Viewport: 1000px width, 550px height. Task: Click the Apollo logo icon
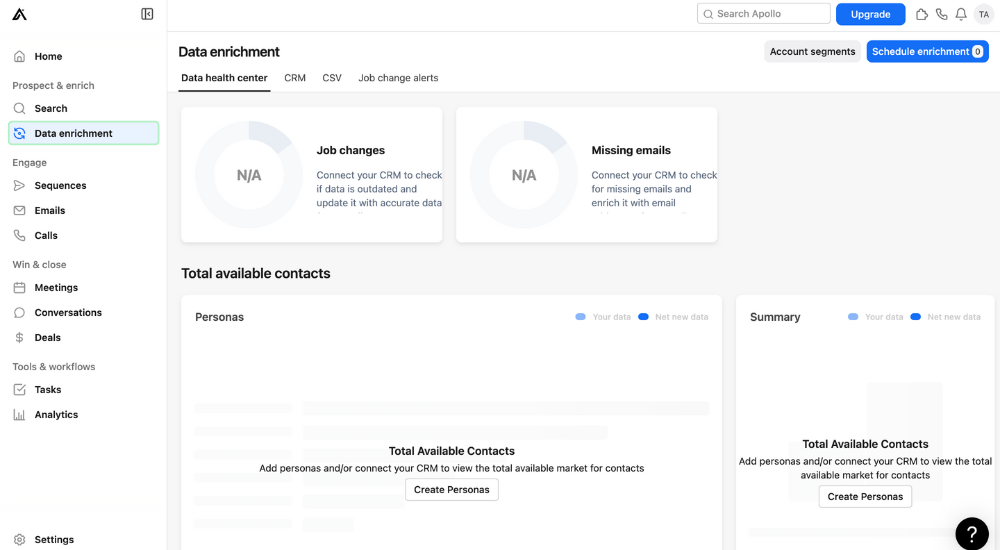pyautogui.click(x=20, y=14)
